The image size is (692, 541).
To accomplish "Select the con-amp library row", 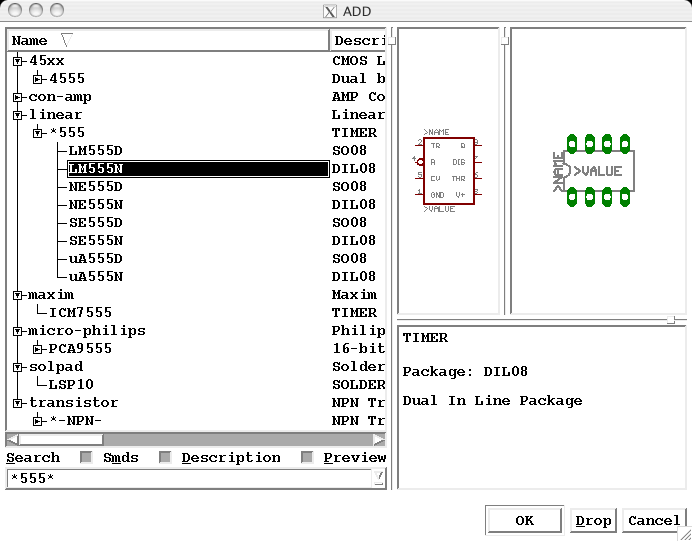I will point(60,97).
